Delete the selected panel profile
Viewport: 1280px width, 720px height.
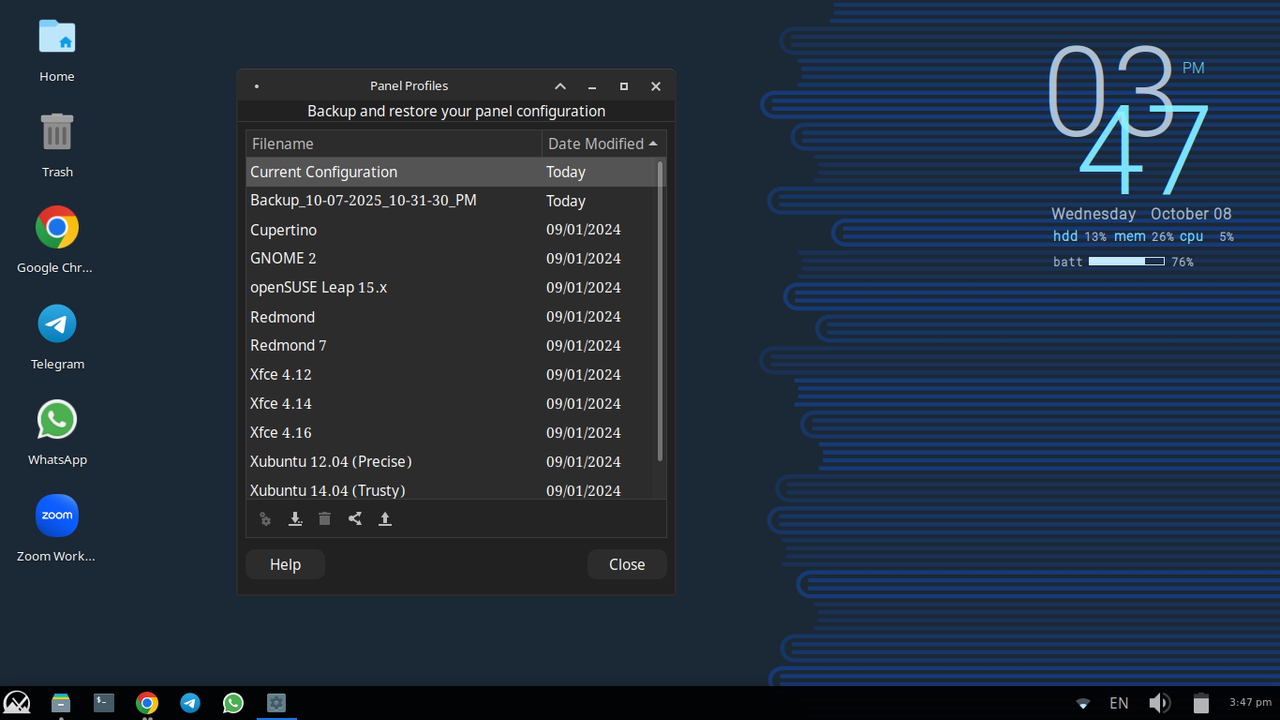[325, 518]
